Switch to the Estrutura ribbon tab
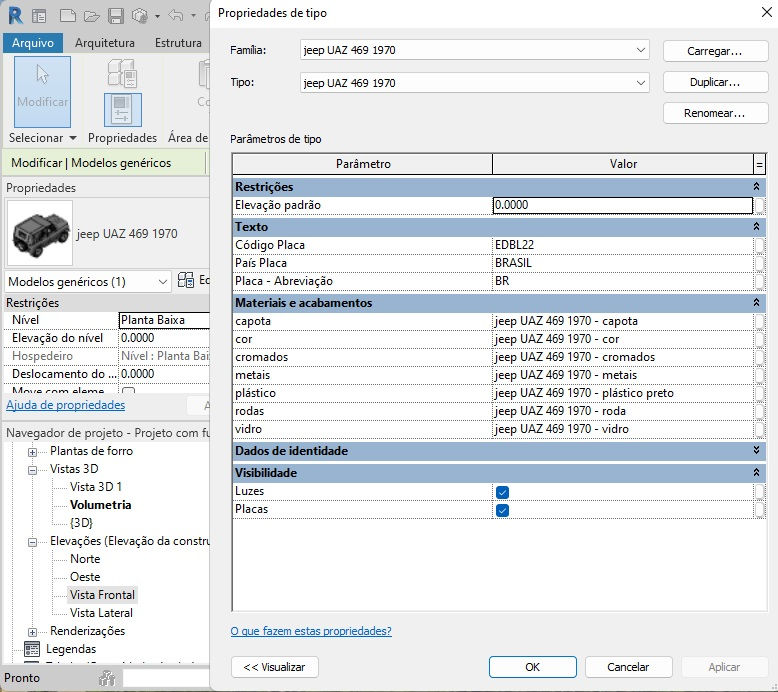 coord(178,43)
